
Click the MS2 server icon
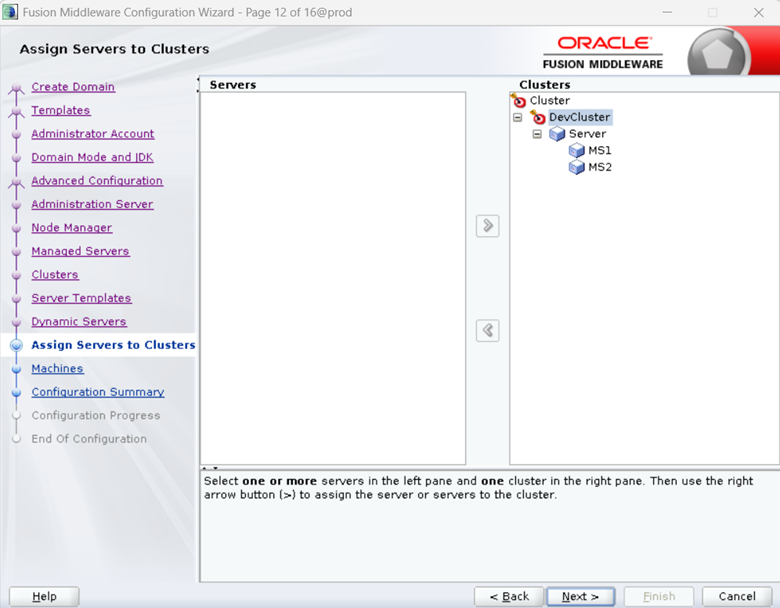tap(577, 167)
